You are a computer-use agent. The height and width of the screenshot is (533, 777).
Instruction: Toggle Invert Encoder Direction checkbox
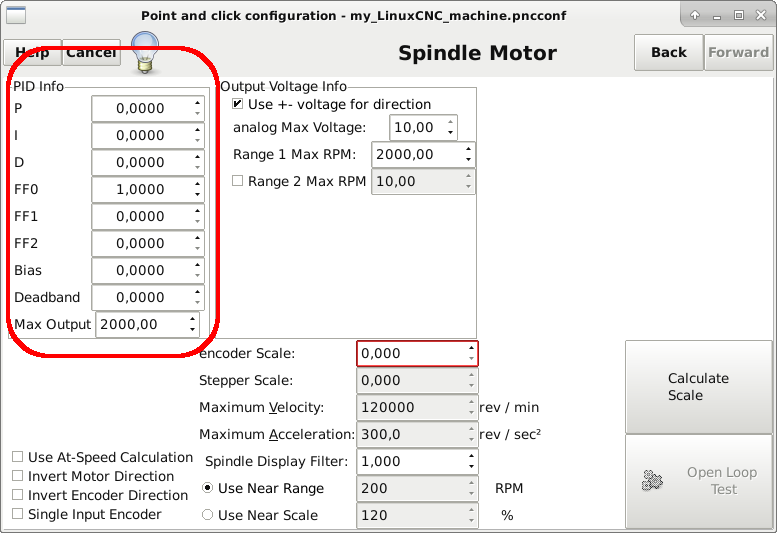(17, 495)
